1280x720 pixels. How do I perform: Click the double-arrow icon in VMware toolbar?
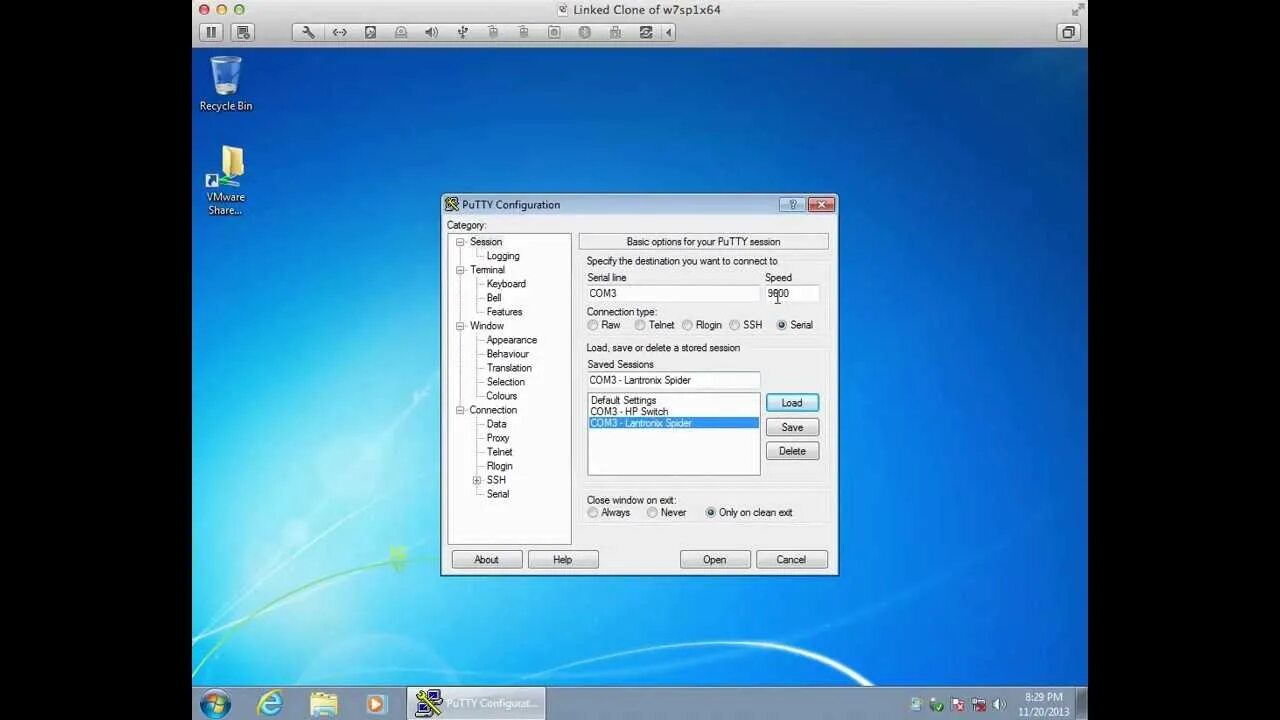tap(339, 32)
